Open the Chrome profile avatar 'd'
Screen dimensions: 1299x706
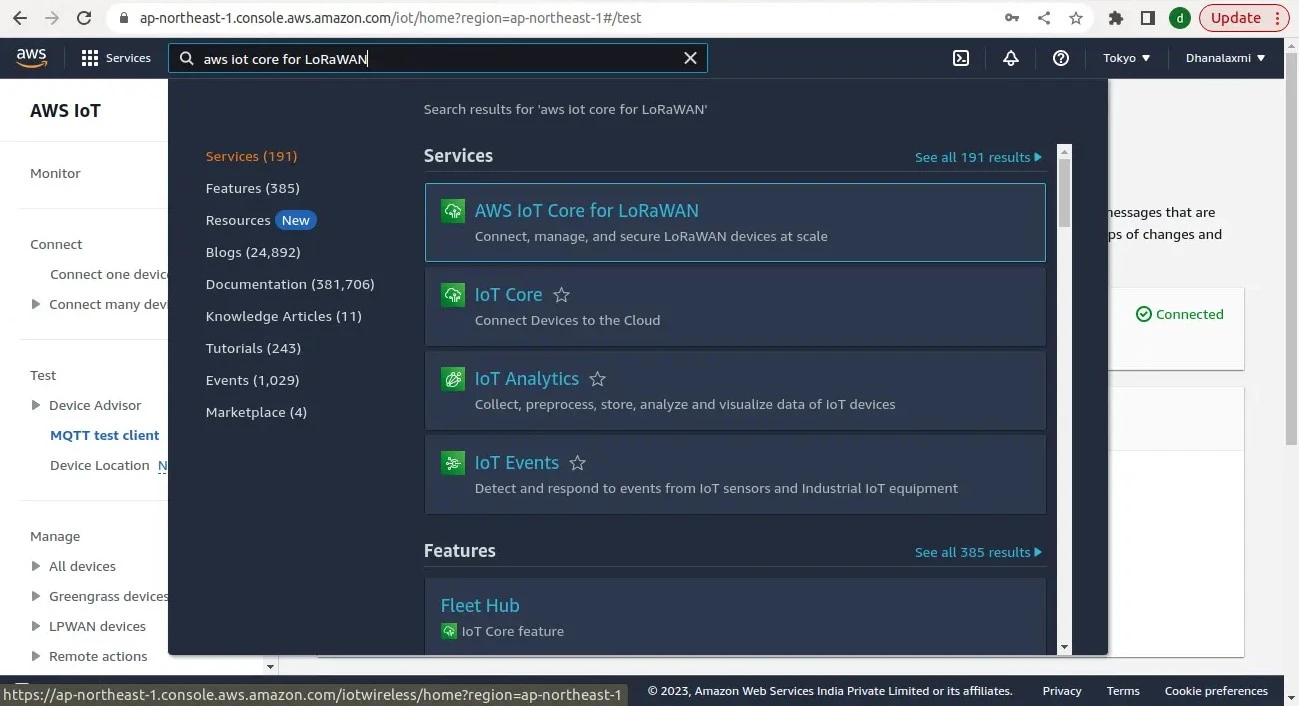tap(1180, 18)
